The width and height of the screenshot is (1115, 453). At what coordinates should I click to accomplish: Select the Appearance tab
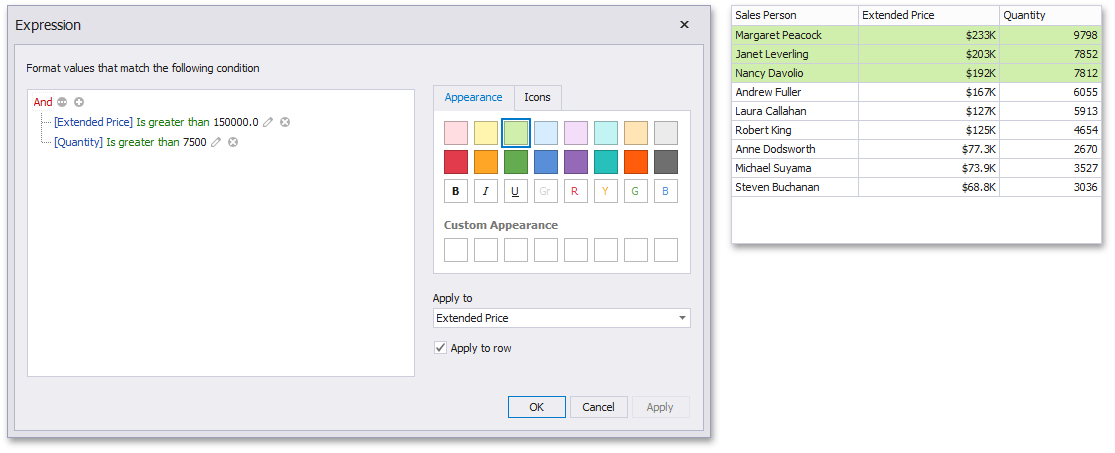(x=473, y=97)
